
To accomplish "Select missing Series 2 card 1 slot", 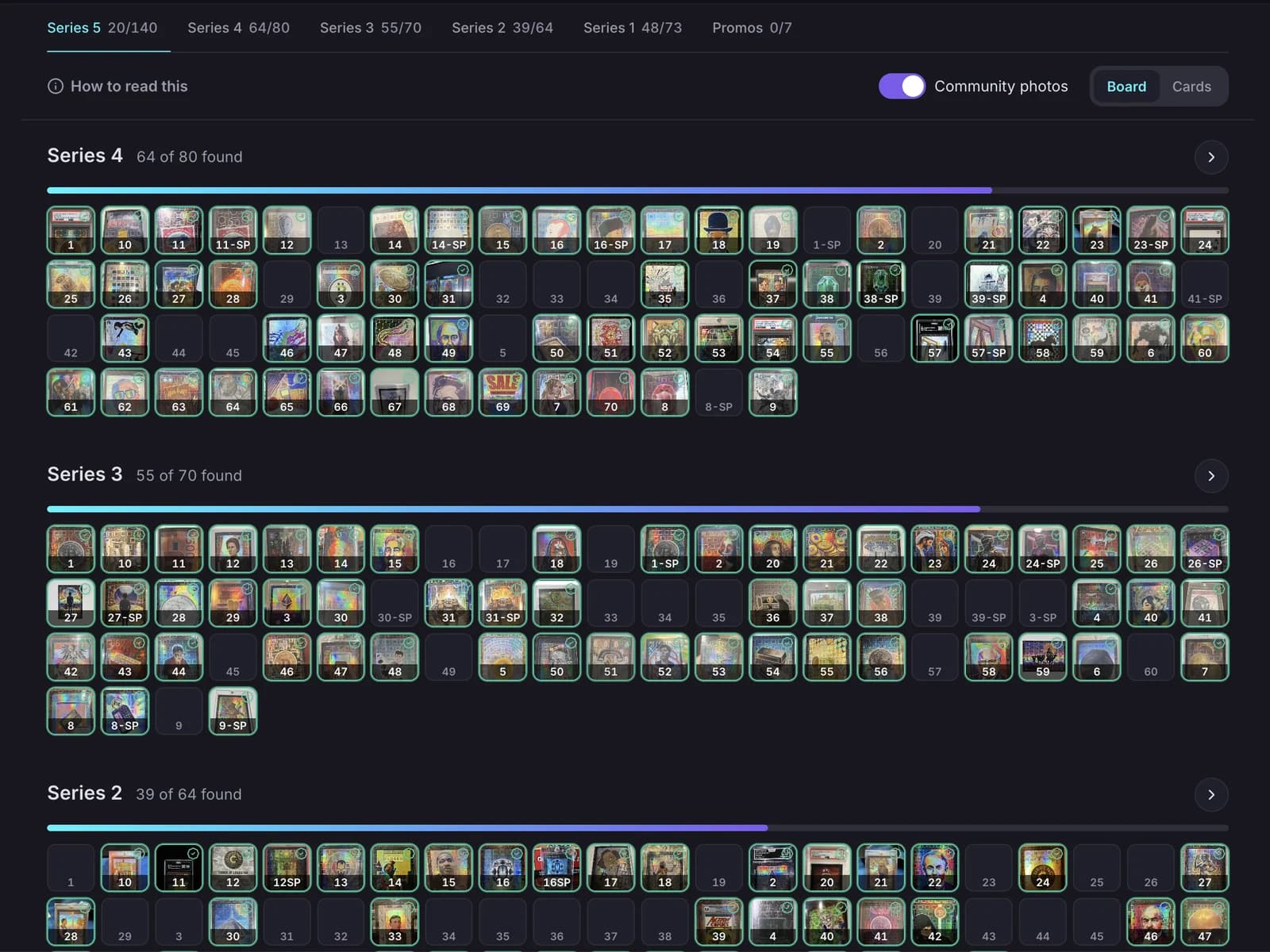I will tap(71, 868).
